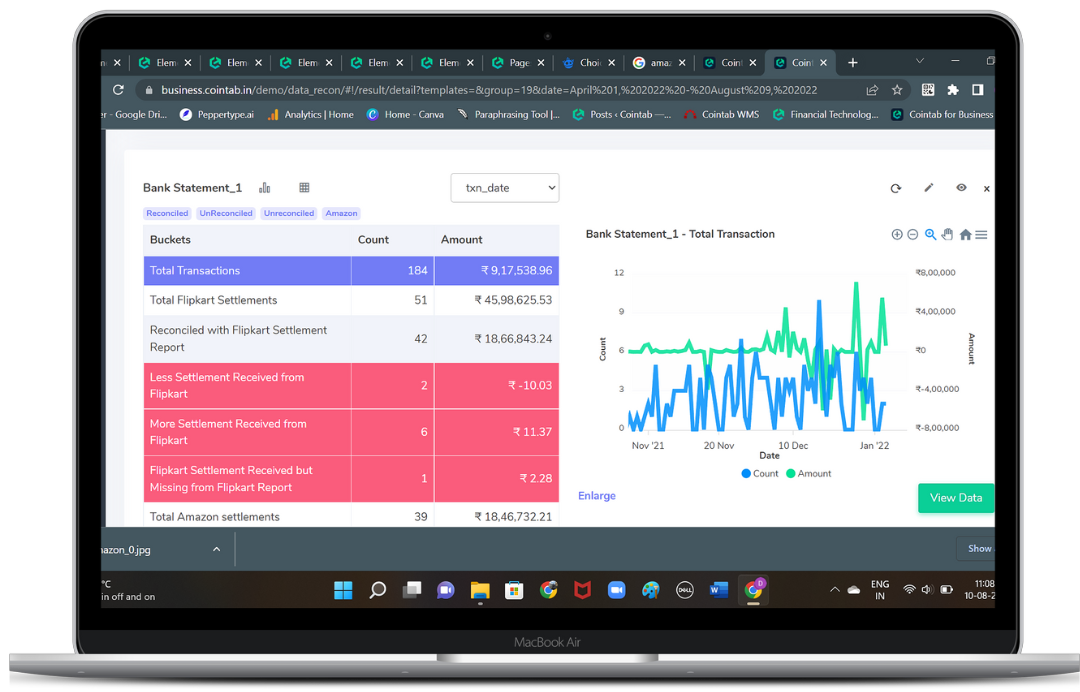Open the table view icon next to Bank Statement_1
The image size is (1080, 692).
click(x=304, y=187)
